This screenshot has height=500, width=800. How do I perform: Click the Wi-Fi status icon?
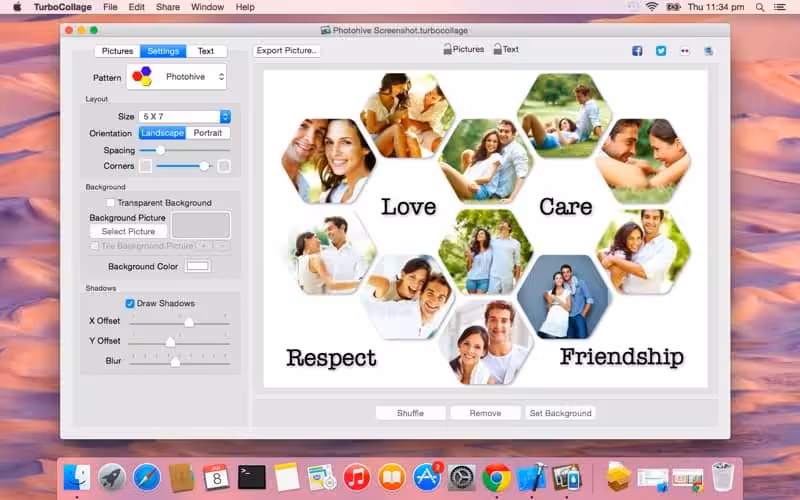coord(652,7)
